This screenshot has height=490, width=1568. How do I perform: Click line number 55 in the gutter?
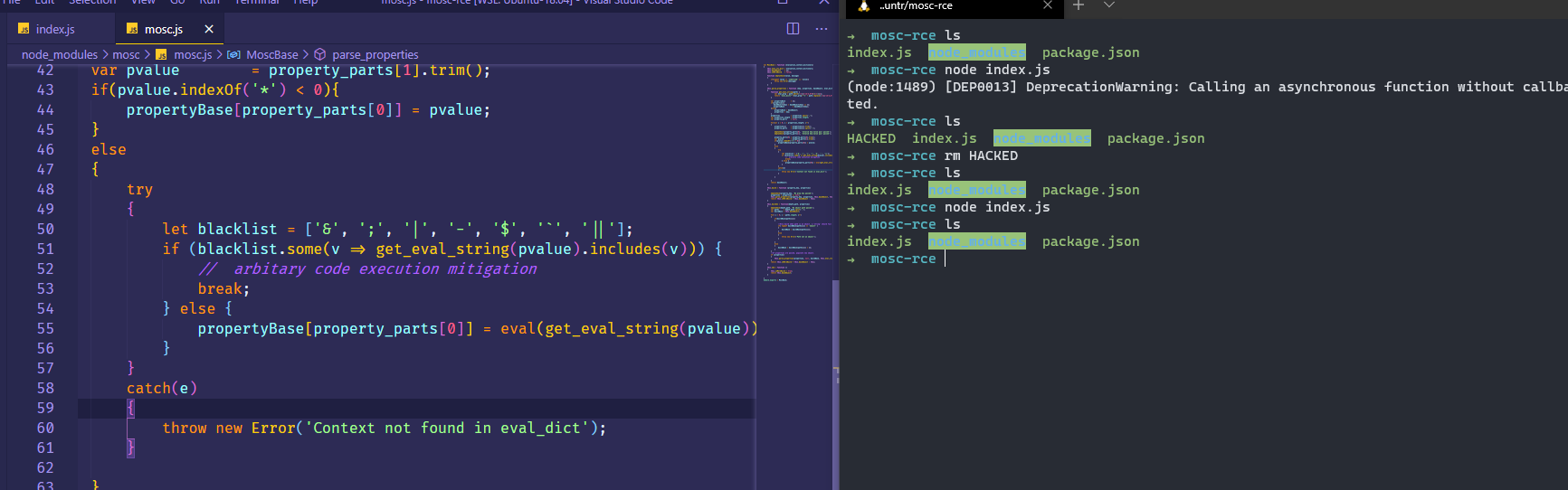coord(45,328)
